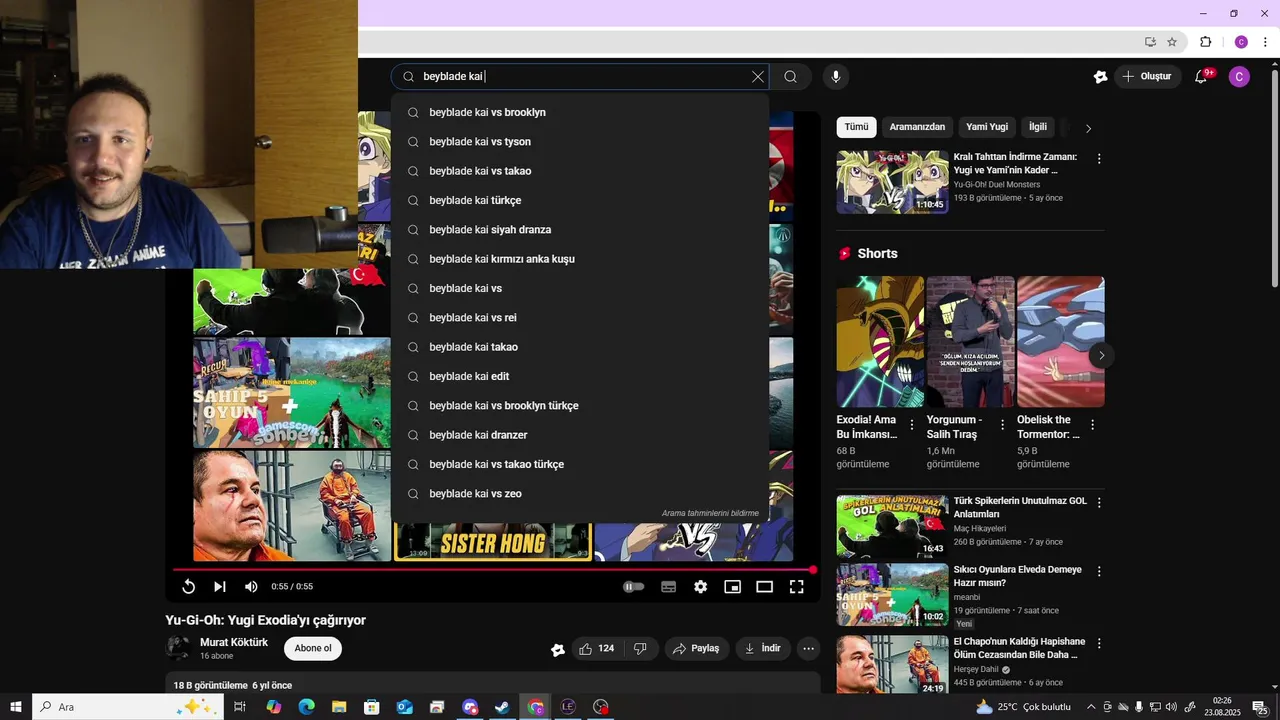This screenshot has height=720, width=1280.
Task: Open more actions ellipsis under video
Action: [x=809, y=649]
